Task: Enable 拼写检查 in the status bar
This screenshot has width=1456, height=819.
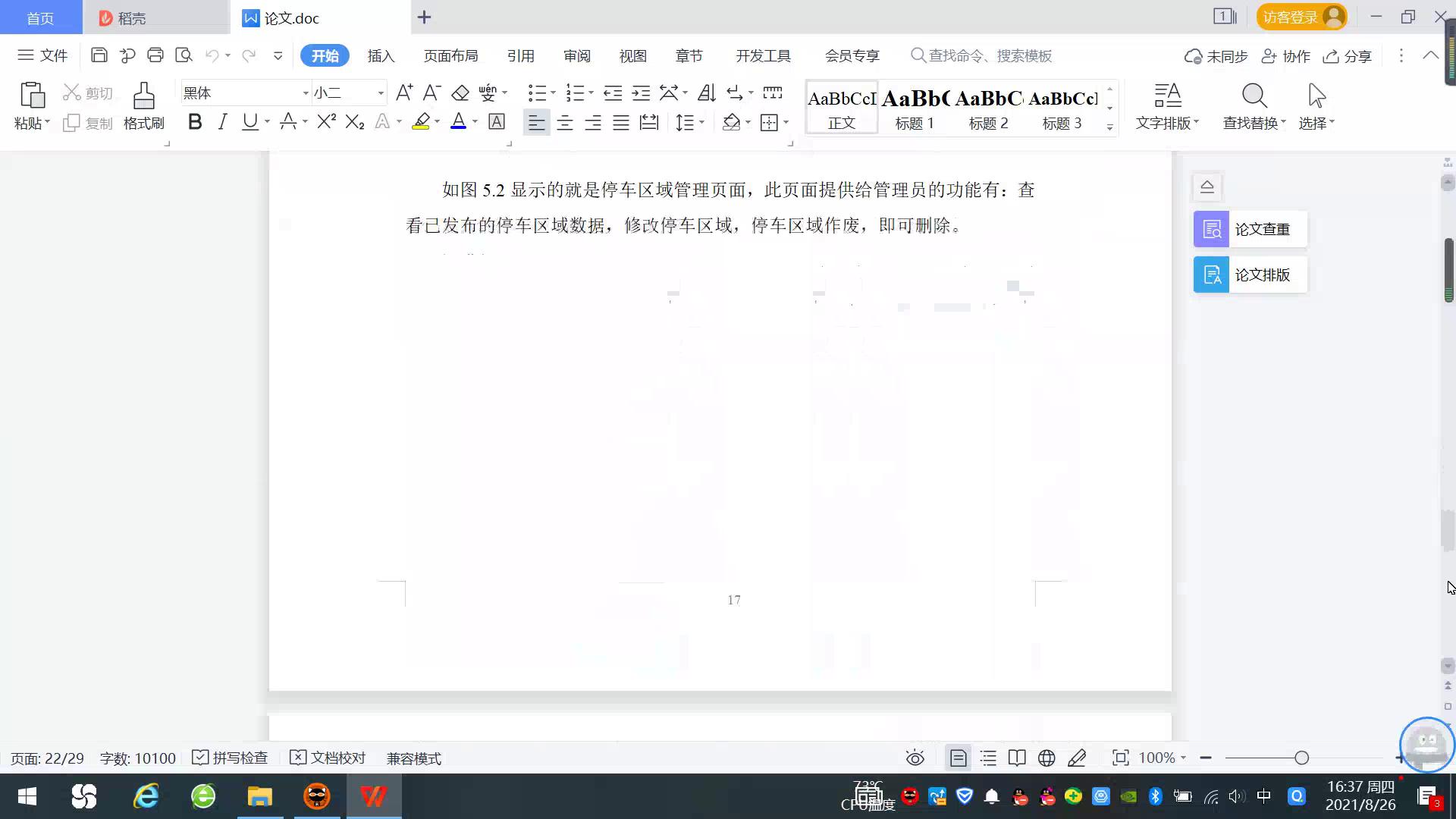Action: tap(230, 758)
